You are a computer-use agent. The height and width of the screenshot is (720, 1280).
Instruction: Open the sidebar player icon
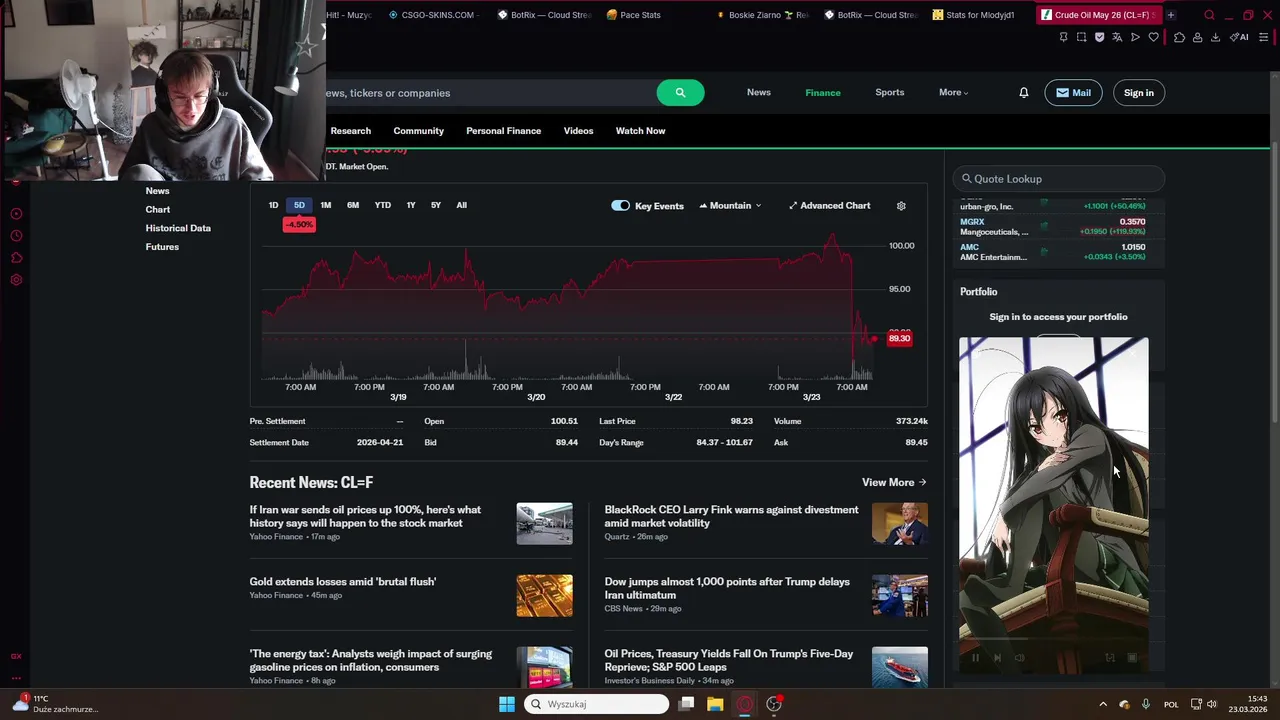click(x=16, y=214)
